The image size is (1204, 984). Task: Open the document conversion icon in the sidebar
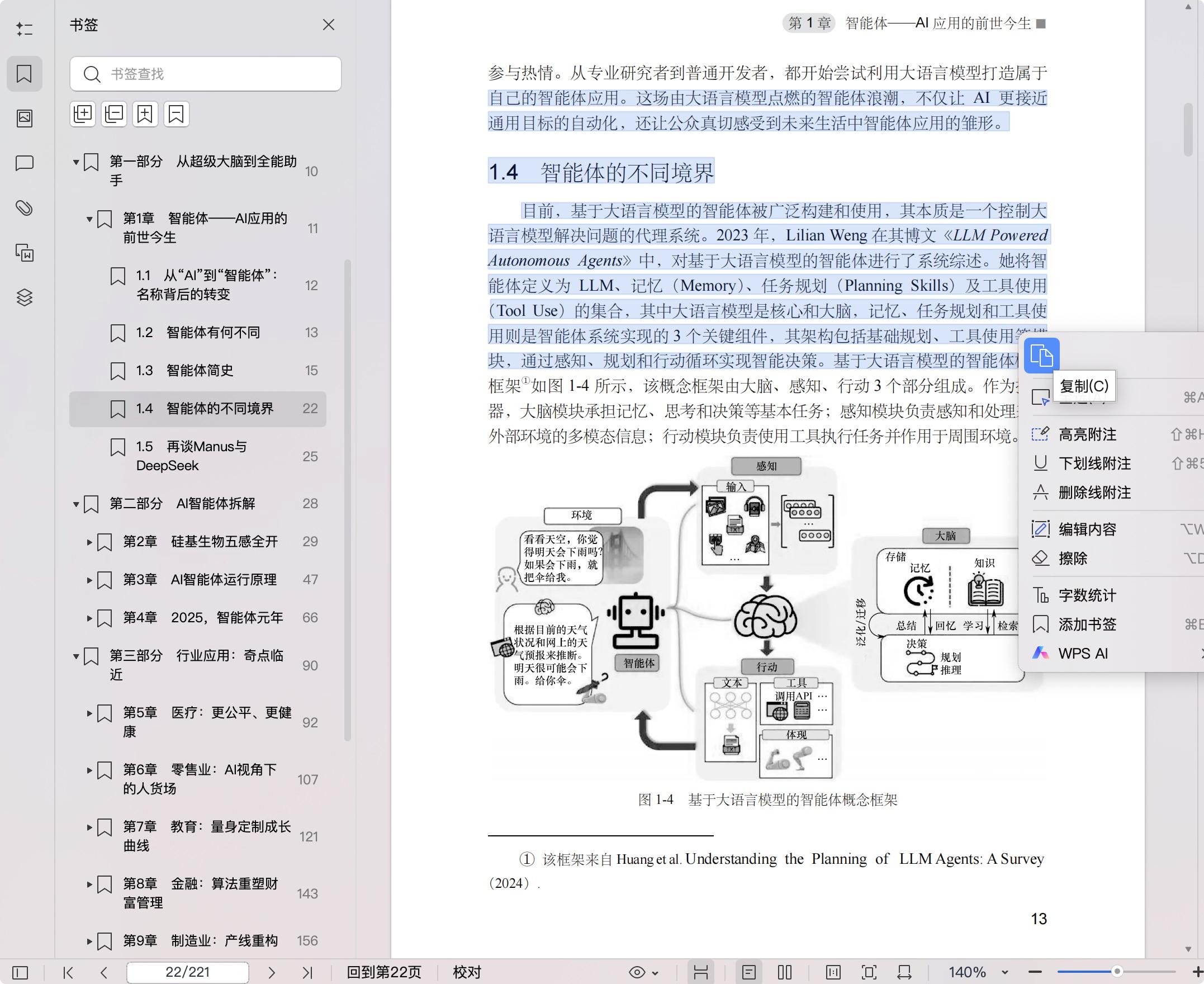pos(25,252)
